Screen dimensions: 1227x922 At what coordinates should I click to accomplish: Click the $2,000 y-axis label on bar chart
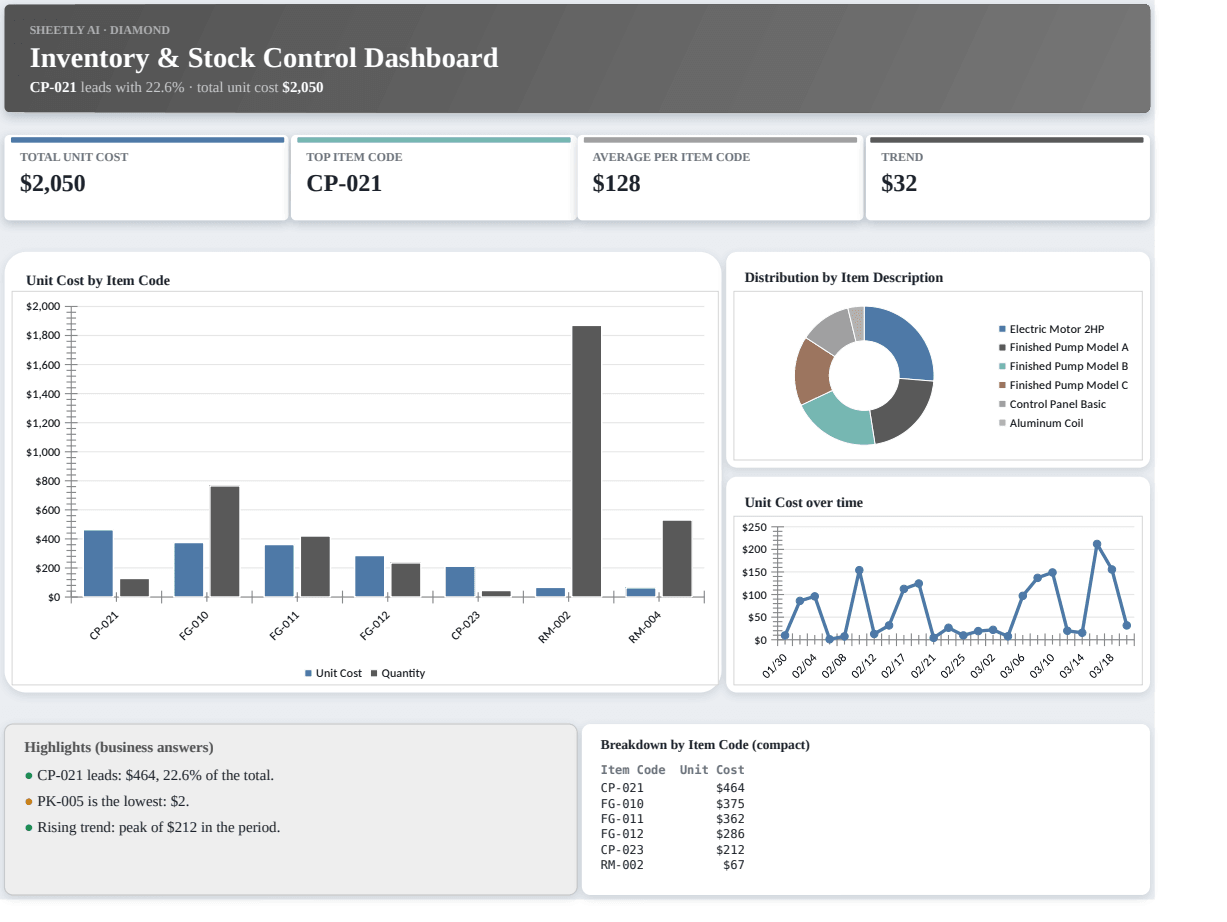[43, 306]
